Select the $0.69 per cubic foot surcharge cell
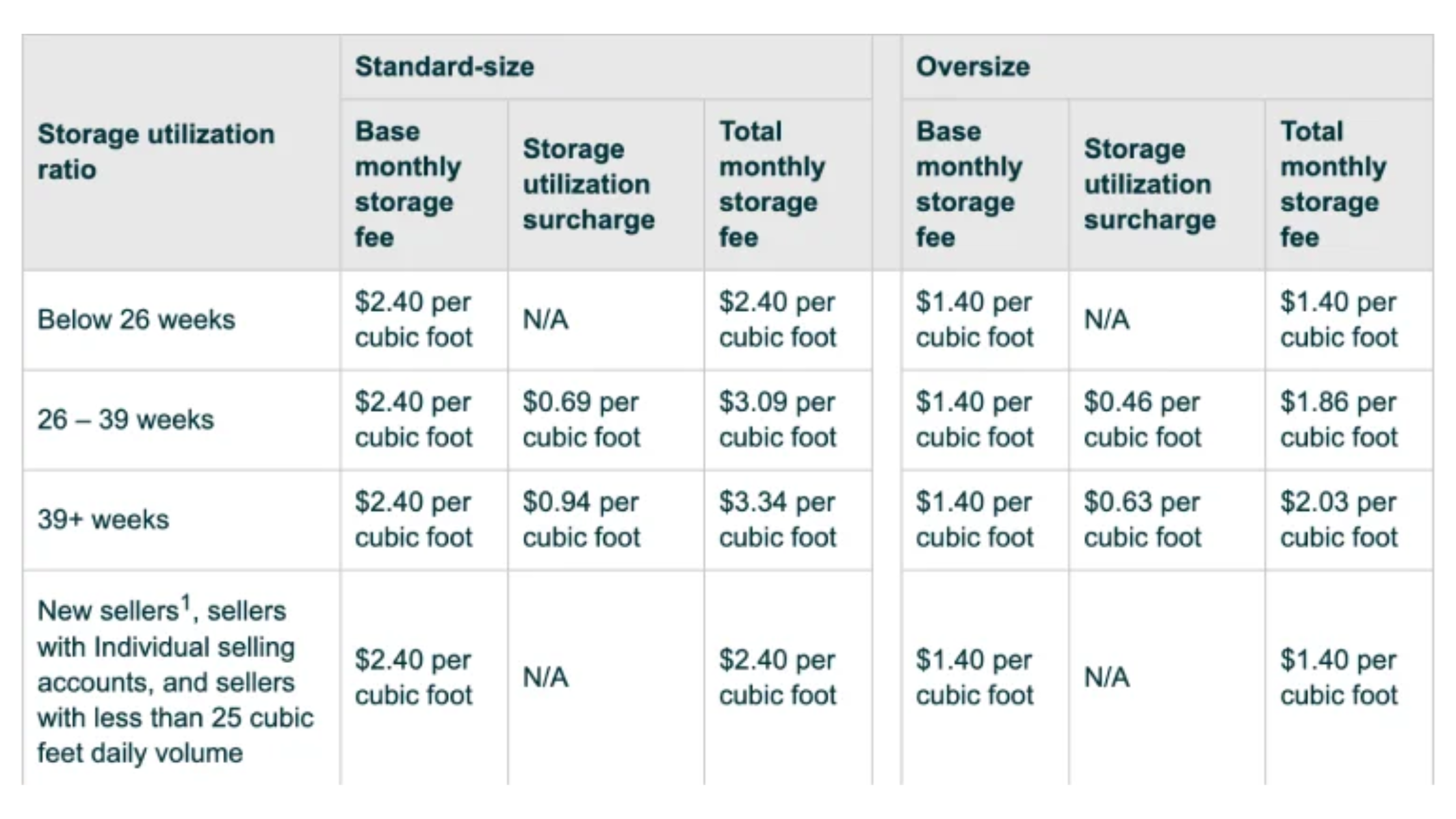The image size is (1456, 819). (x=581, y=420)
